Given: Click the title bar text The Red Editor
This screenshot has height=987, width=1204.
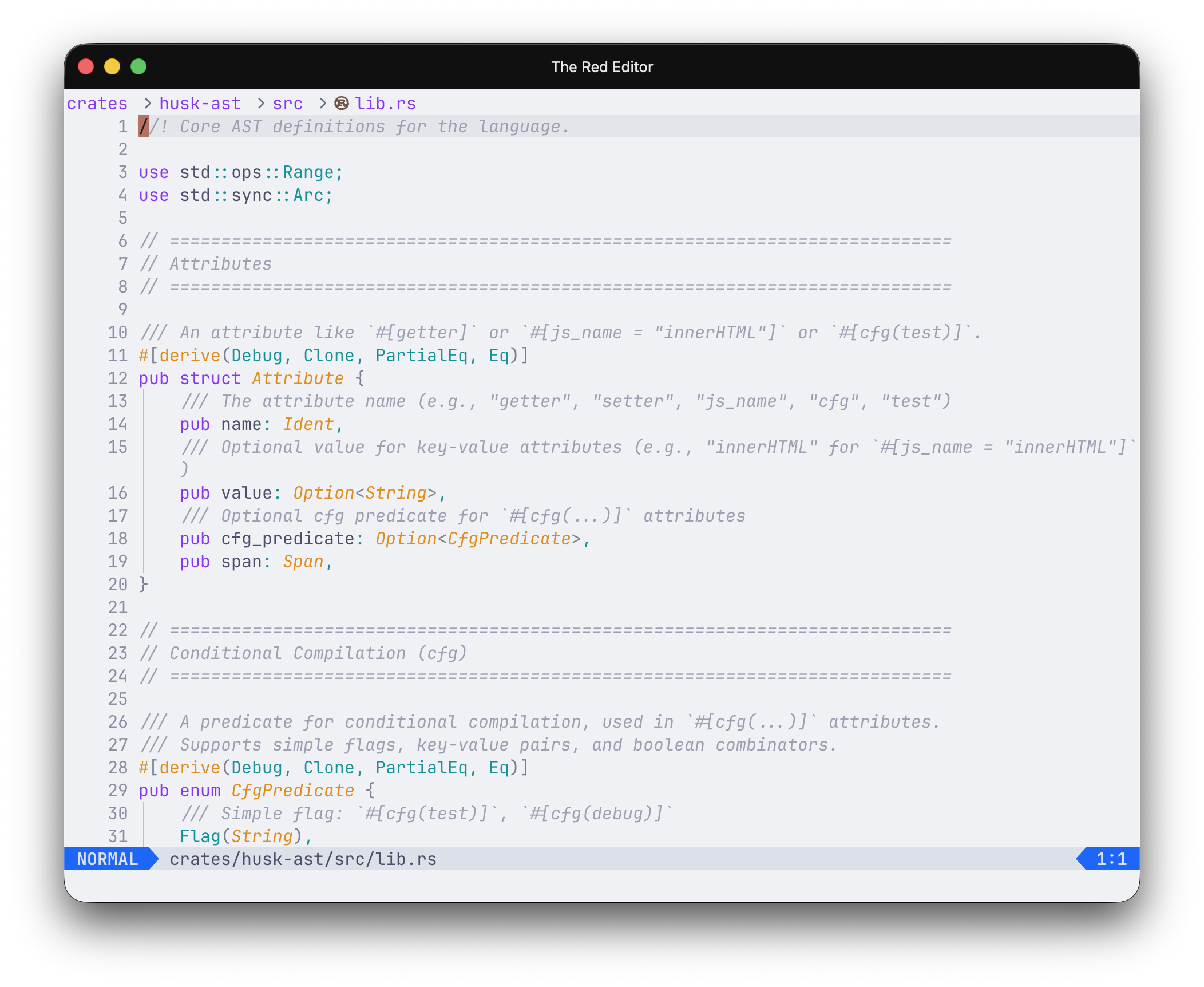Looking at the screenshot, I should pyautogui.click(x=602, y=67).
